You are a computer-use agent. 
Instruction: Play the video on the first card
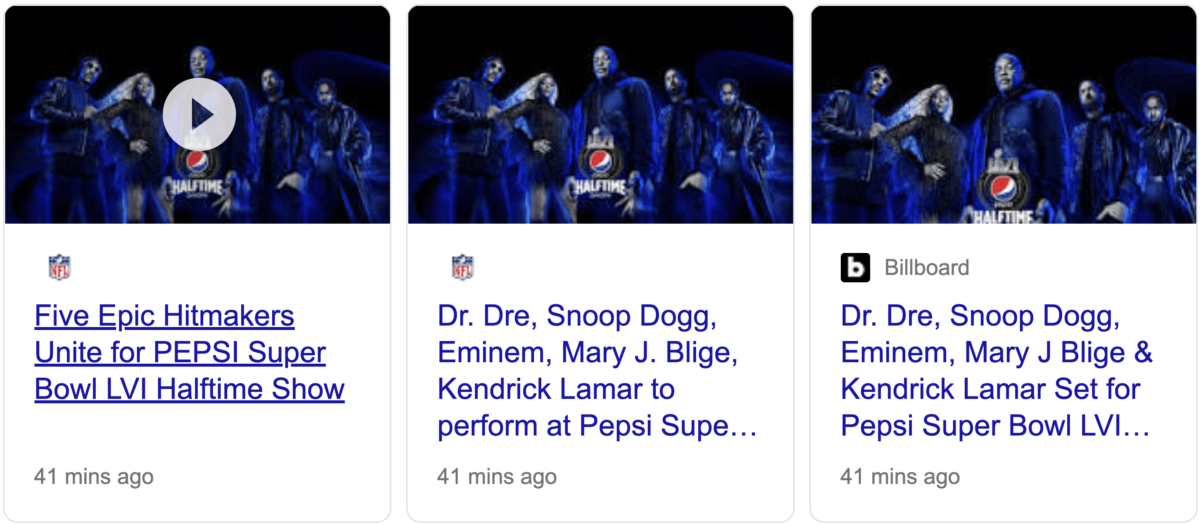pyautogui.click(x=199, y=114)
